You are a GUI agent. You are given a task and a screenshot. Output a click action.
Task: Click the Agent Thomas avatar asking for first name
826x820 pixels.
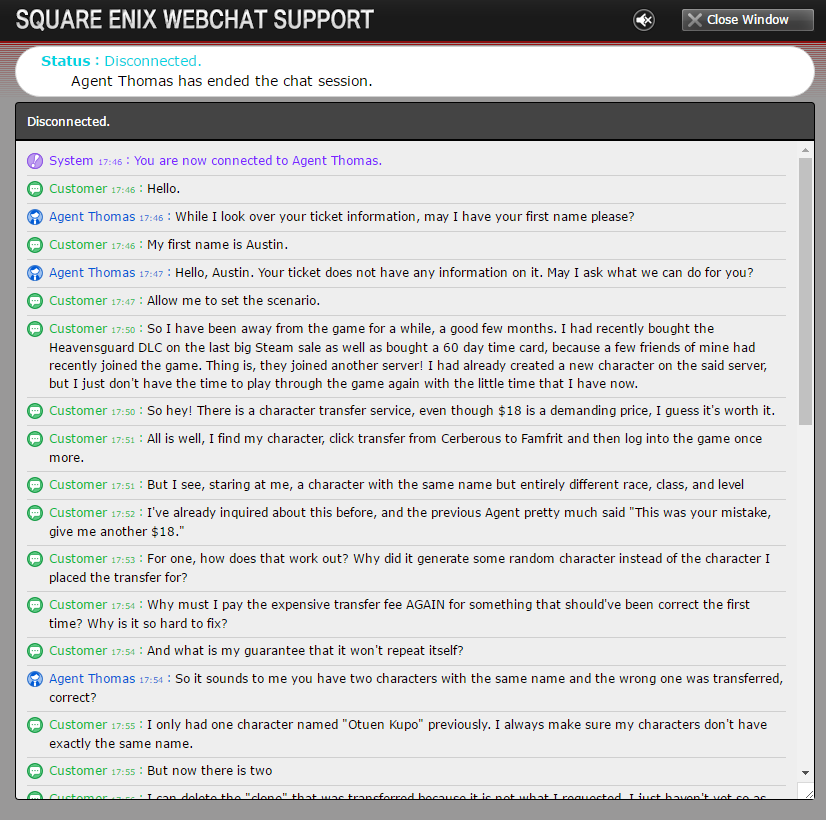[x=35, y=216]
